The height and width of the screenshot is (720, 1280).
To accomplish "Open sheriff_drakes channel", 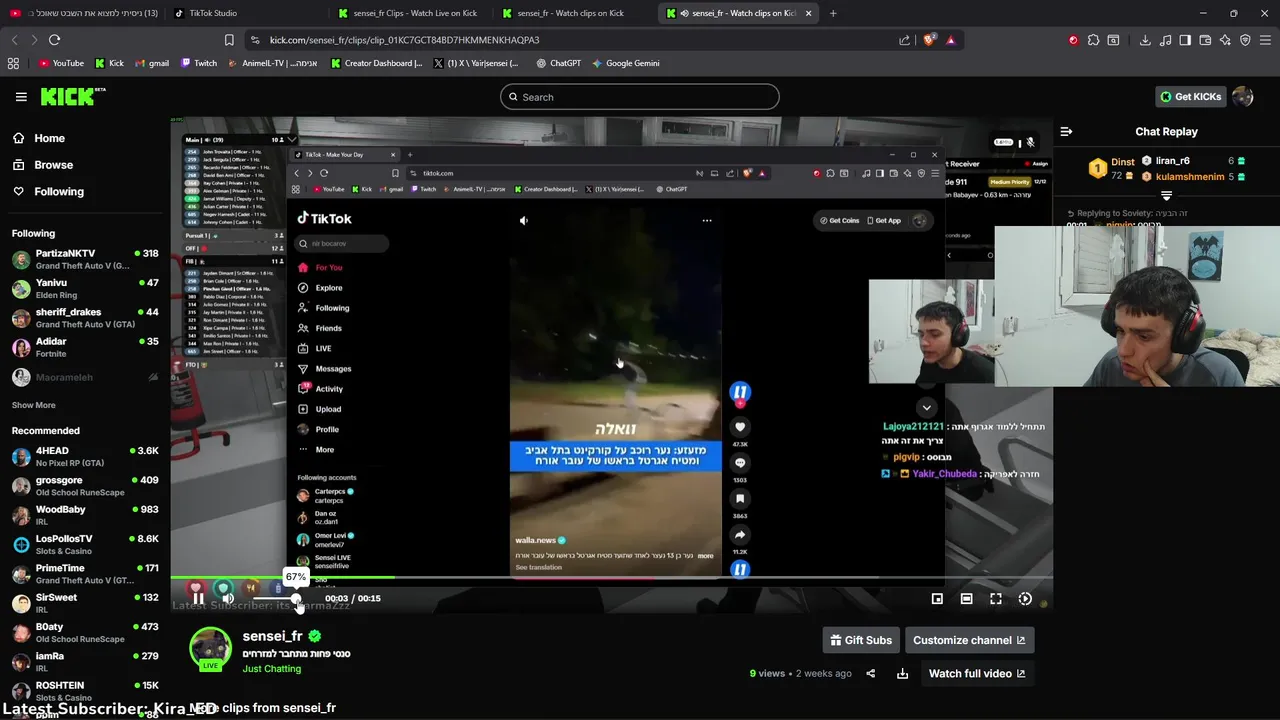I will click(85, 318).
